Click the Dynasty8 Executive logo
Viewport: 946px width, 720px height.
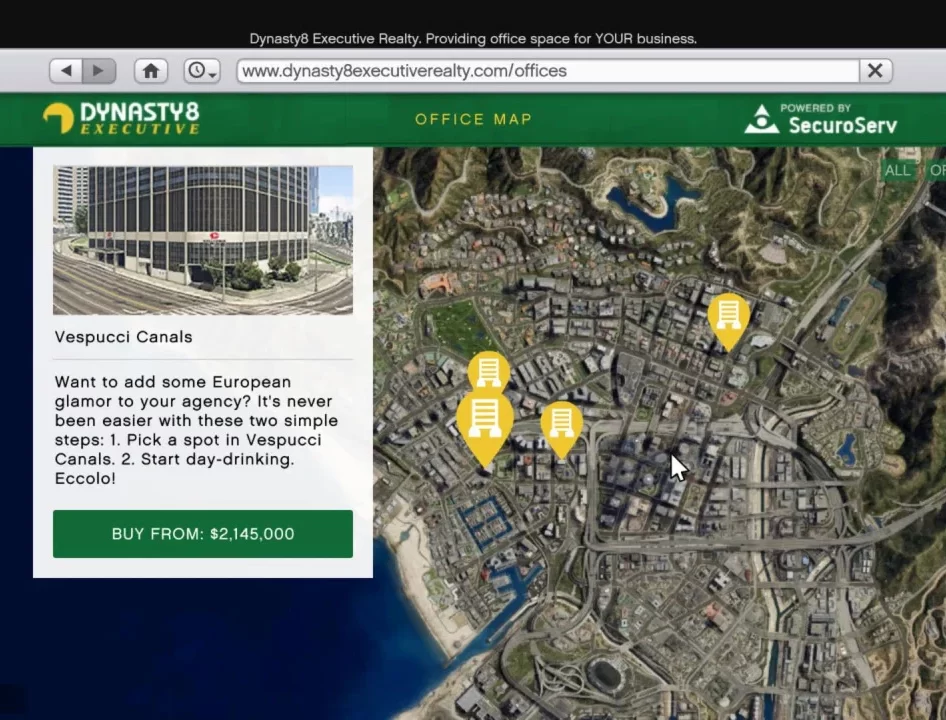pos(121,118)
